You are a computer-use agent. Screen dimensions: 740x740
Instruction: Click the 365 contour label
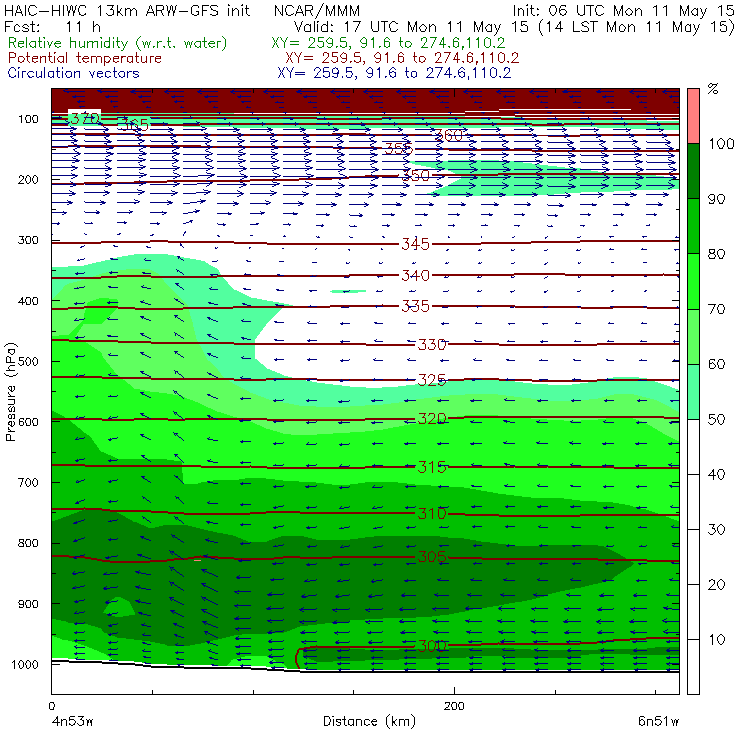pyautogui.click(x=134, y=126)
